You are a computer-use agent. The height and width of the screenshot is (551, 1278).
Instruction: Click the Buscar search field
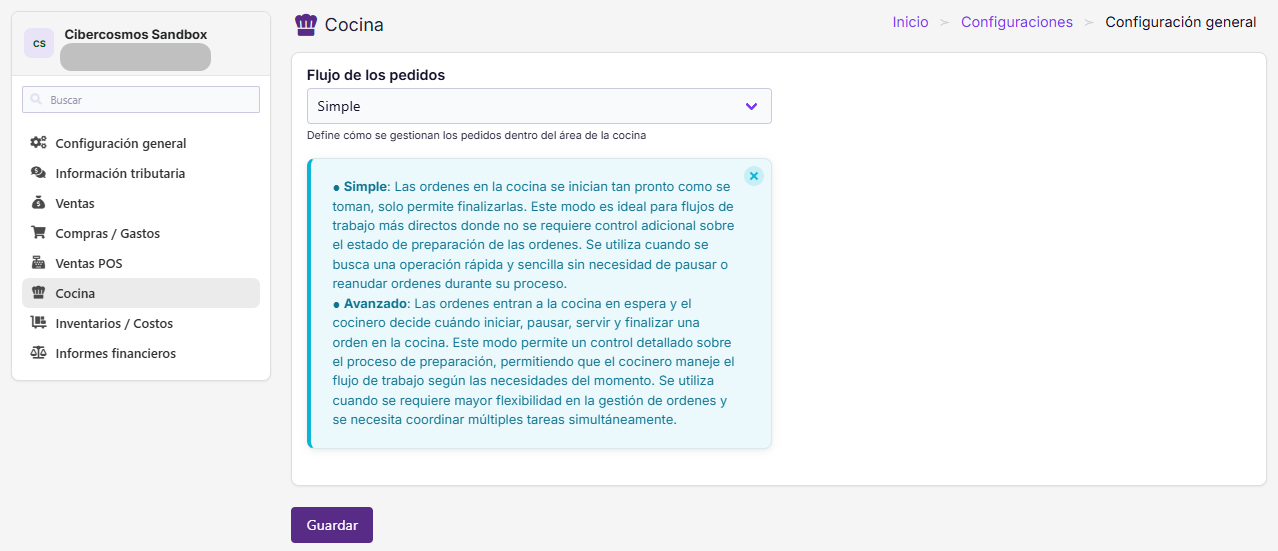[x=141, y=100]
